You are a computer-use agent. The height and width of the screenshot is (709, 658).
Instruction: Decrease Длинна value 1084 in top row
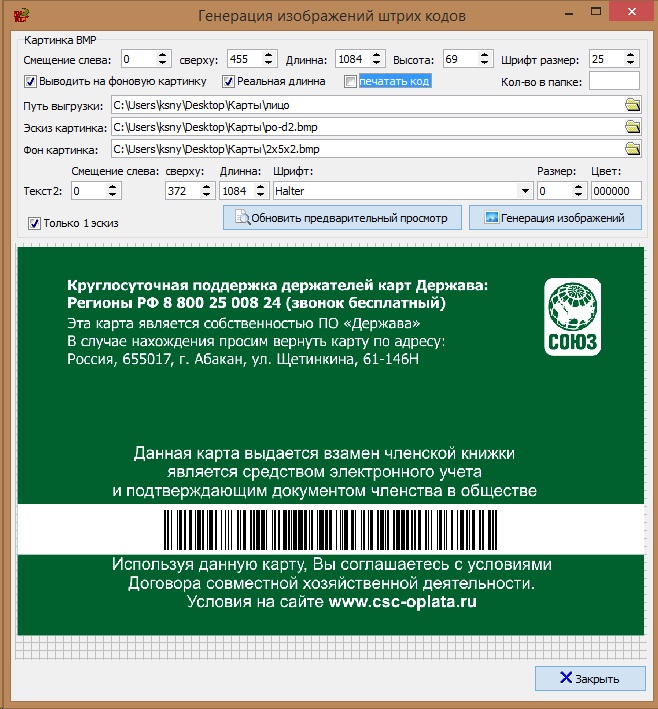(x=376, y=63)
